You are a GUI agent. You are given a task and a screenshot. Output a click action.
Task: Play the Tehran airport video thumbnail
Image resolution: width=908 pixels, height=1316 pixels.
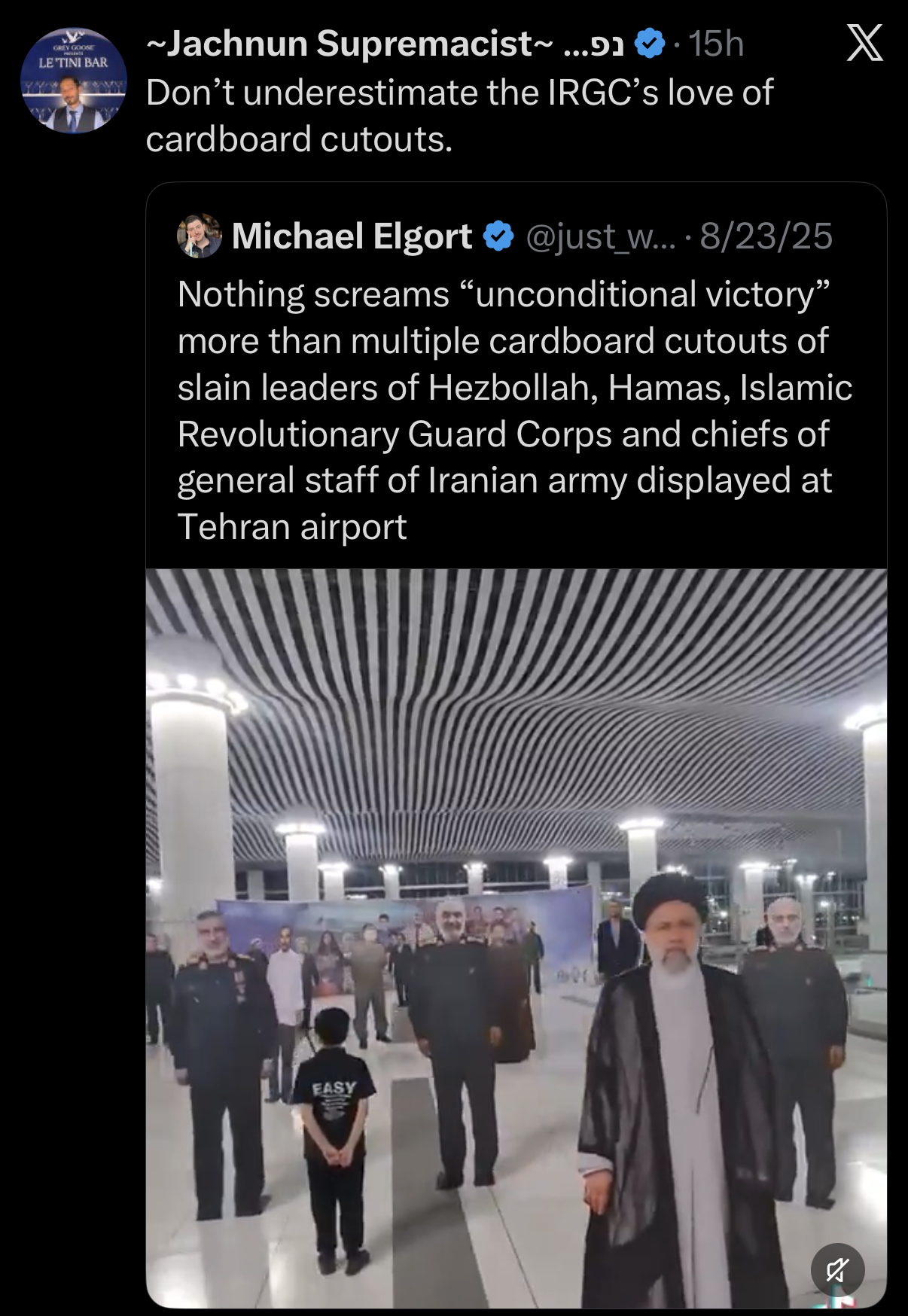516,938
